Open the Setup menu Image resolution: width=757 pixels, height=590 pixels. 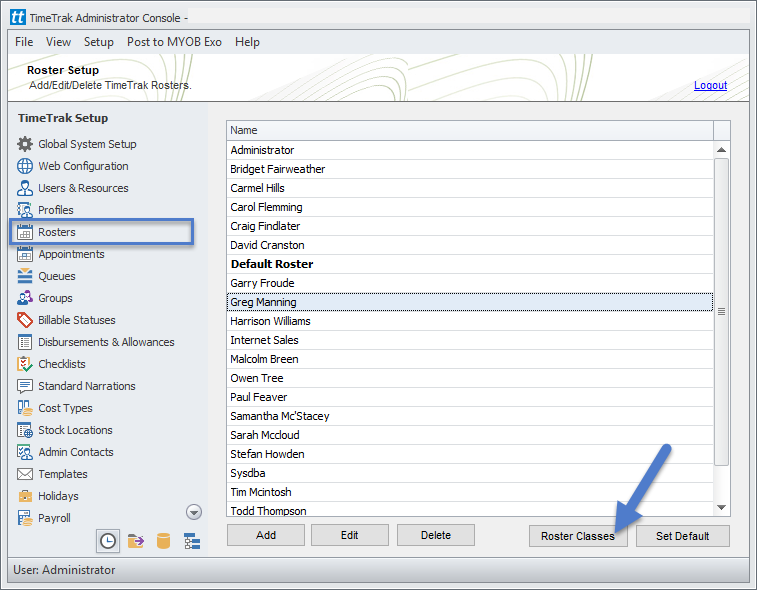tap(98, 42)
